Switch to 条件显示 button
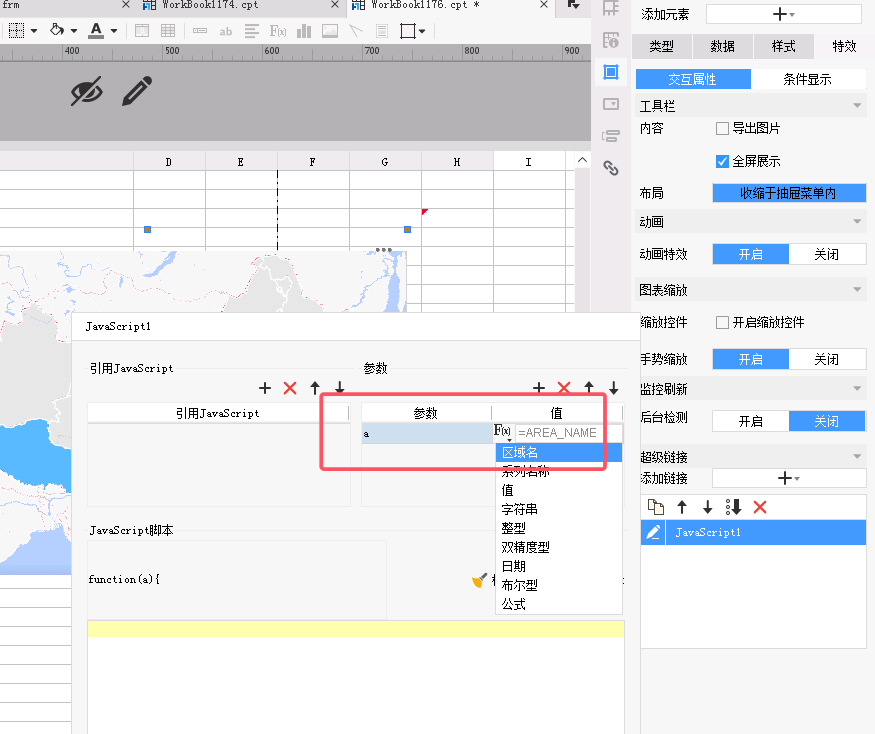The height and width of the screenshot is (734, 875). (x=807, y=79)
